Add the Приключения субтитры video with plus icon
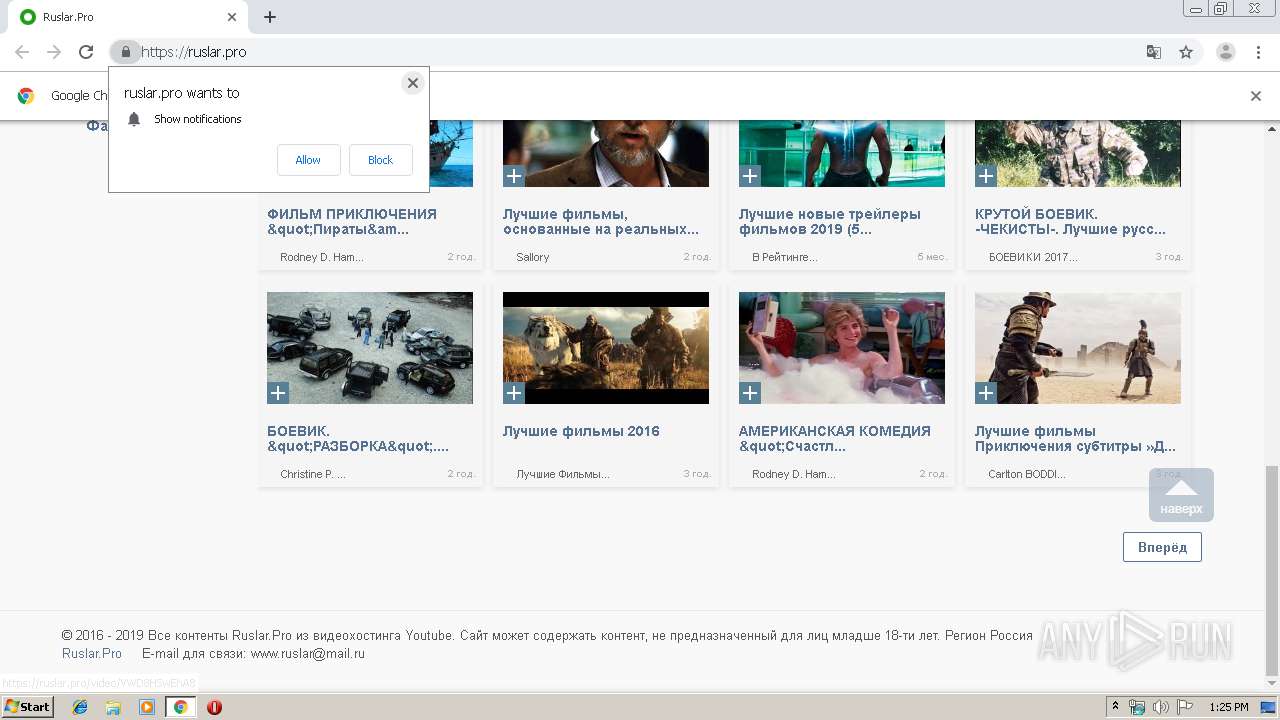The image size is (1280, 720). 986,393
